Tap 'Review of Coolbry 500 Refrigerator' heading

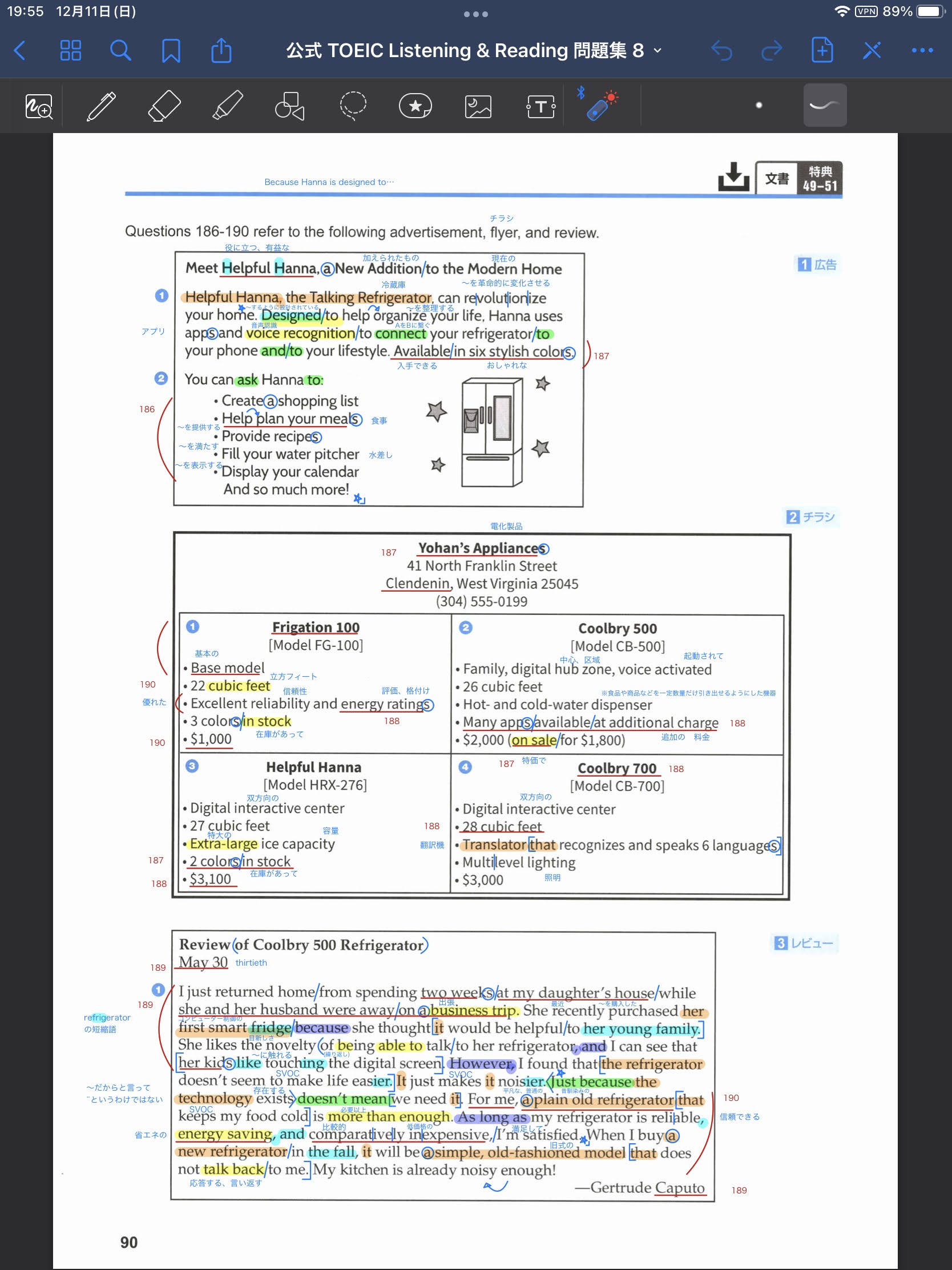click(x=303, y=945)
